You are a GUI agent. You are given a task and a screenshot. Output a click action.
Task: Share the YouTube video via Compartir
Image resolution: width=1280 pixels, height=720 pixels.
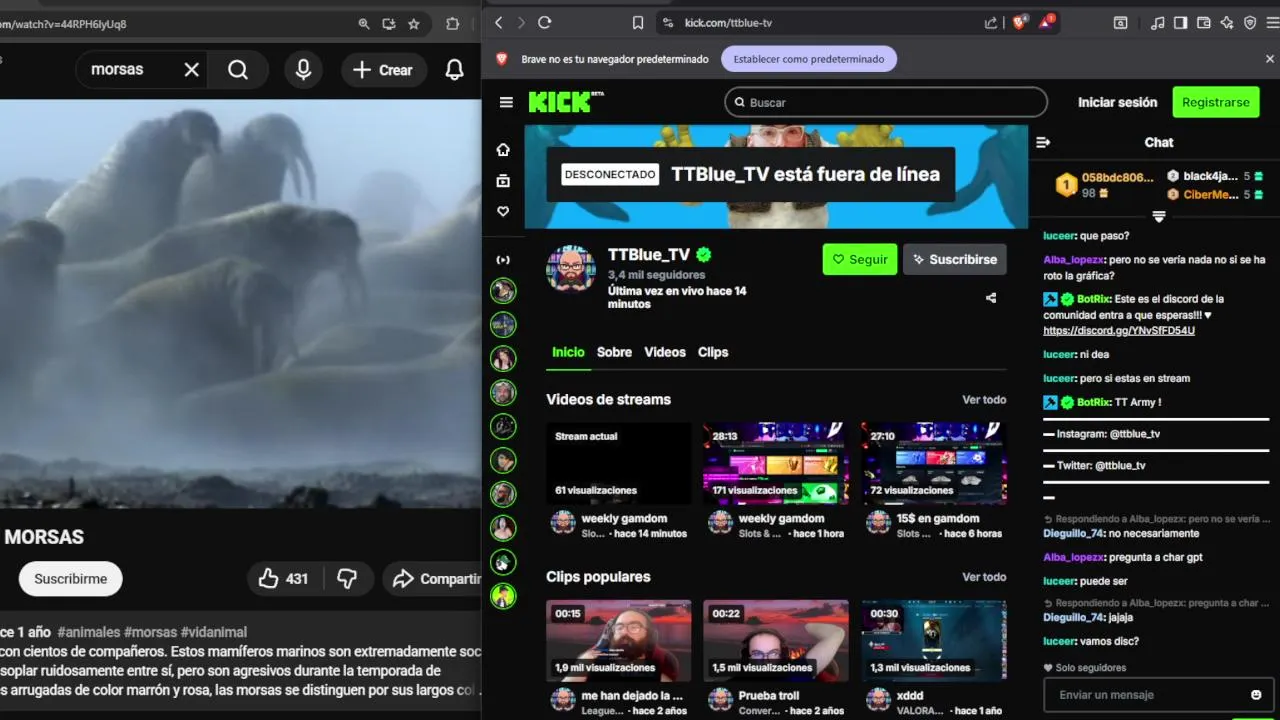(x=432, y=579)
